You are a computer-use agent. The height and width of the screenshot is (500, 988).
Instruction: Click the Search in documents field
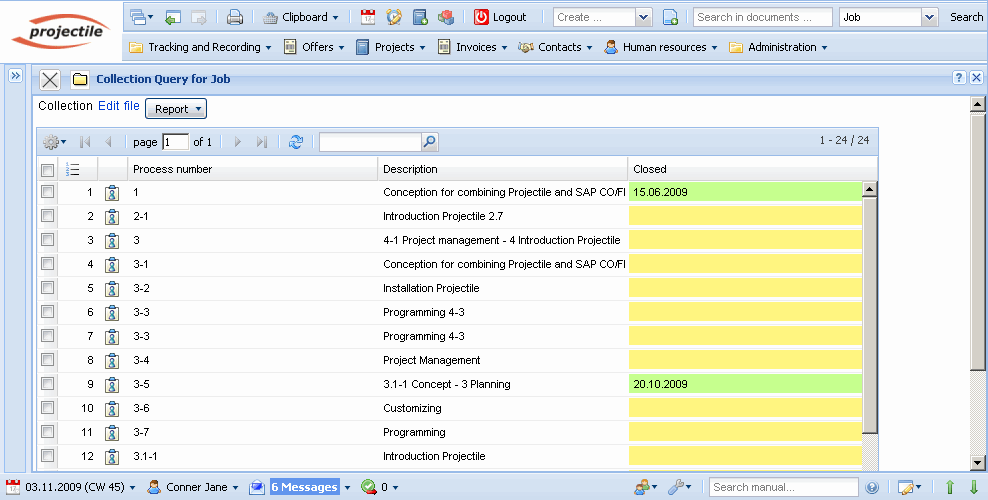[x=762, y=17]
